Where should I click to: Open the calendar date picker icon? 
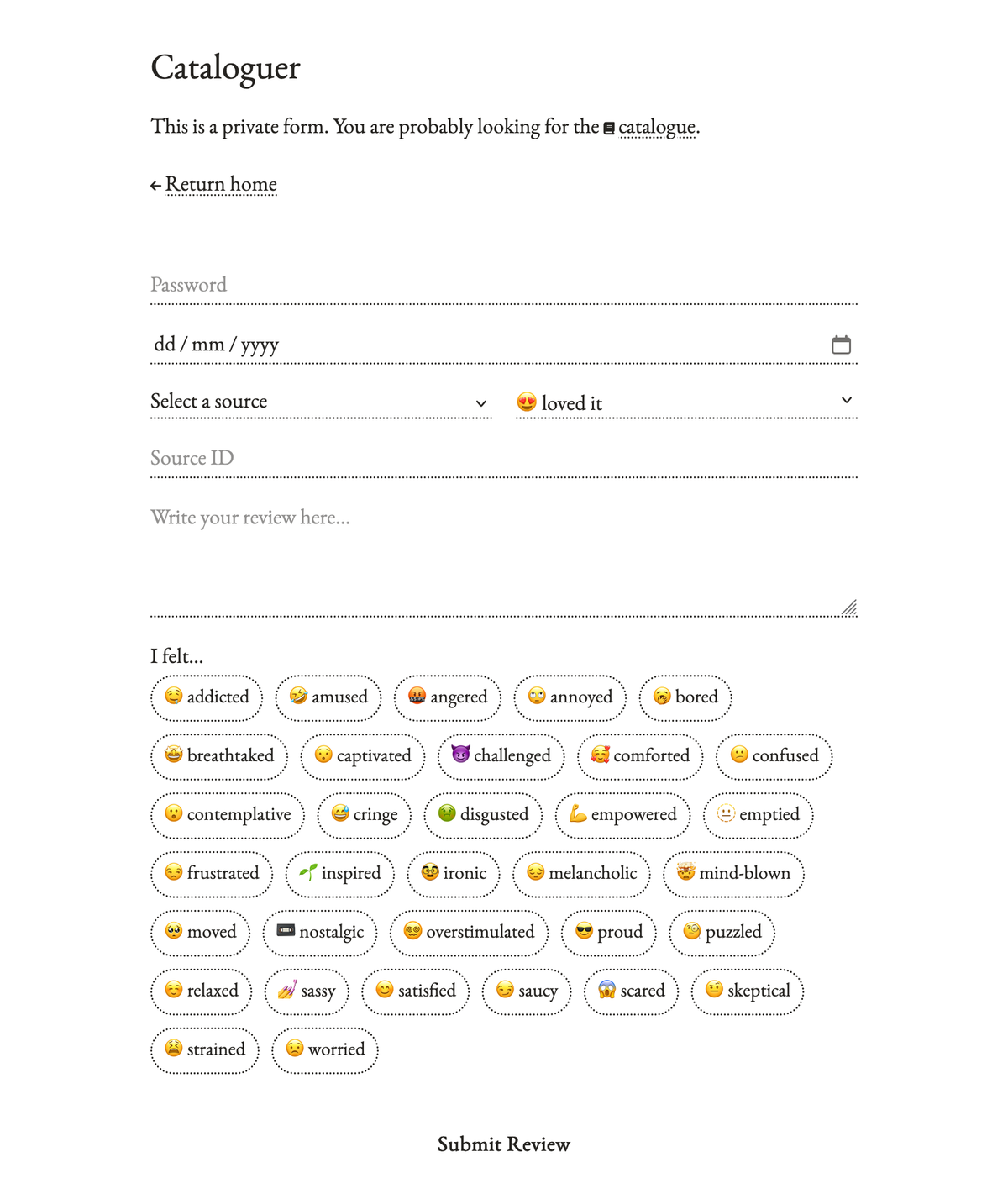843,344
